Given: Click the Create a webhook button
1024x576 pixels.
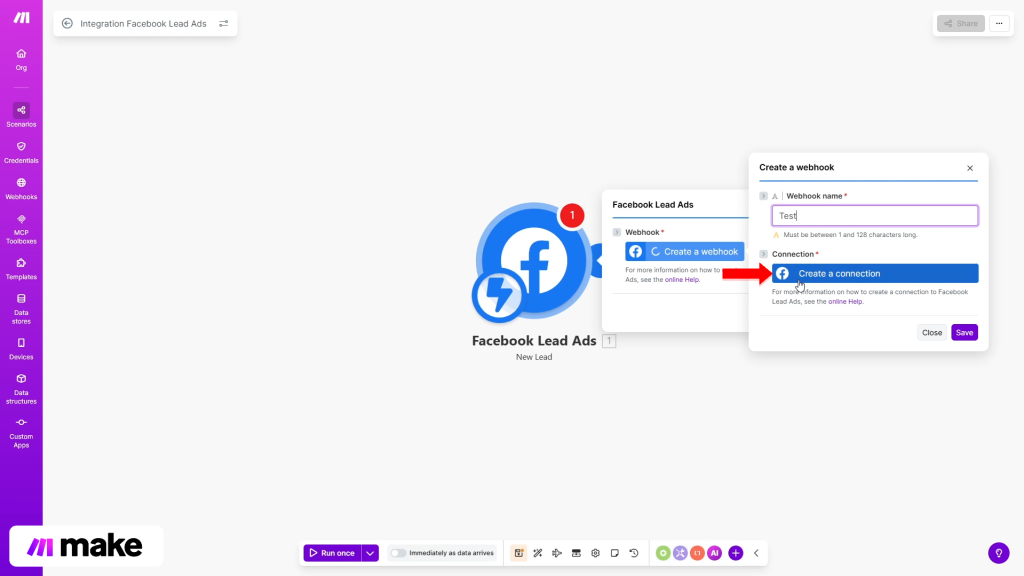Looking at the screenshot, I should point(684,251).
